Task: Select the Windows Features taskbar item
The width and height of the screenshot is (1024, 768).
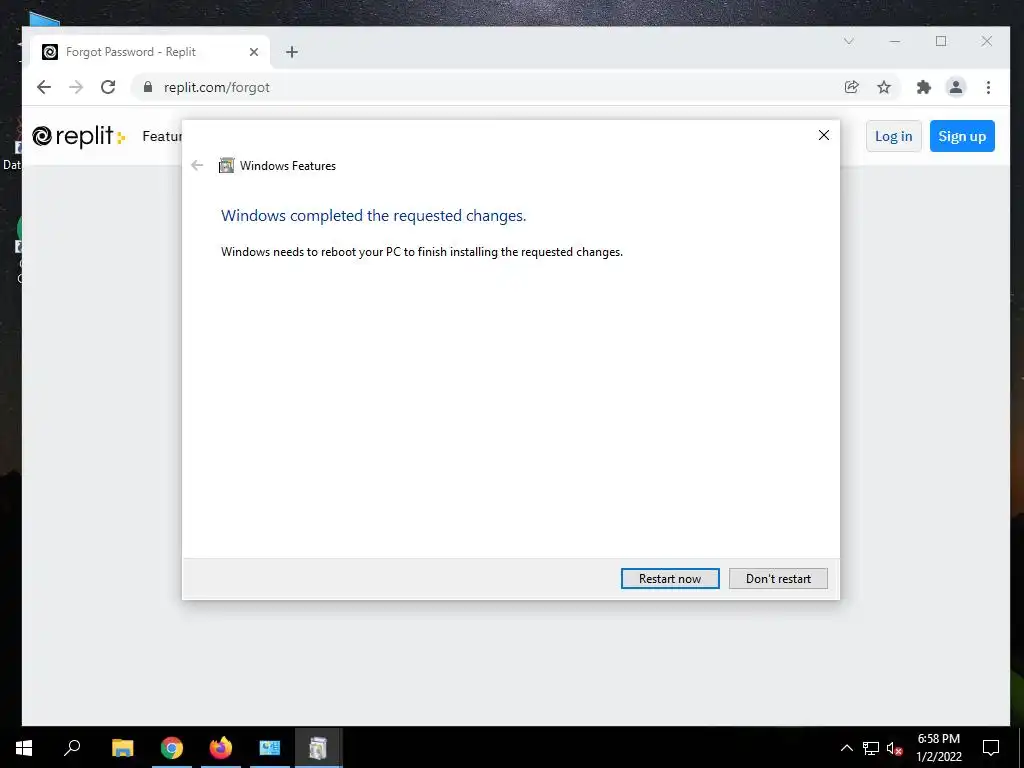Action: 318,748
